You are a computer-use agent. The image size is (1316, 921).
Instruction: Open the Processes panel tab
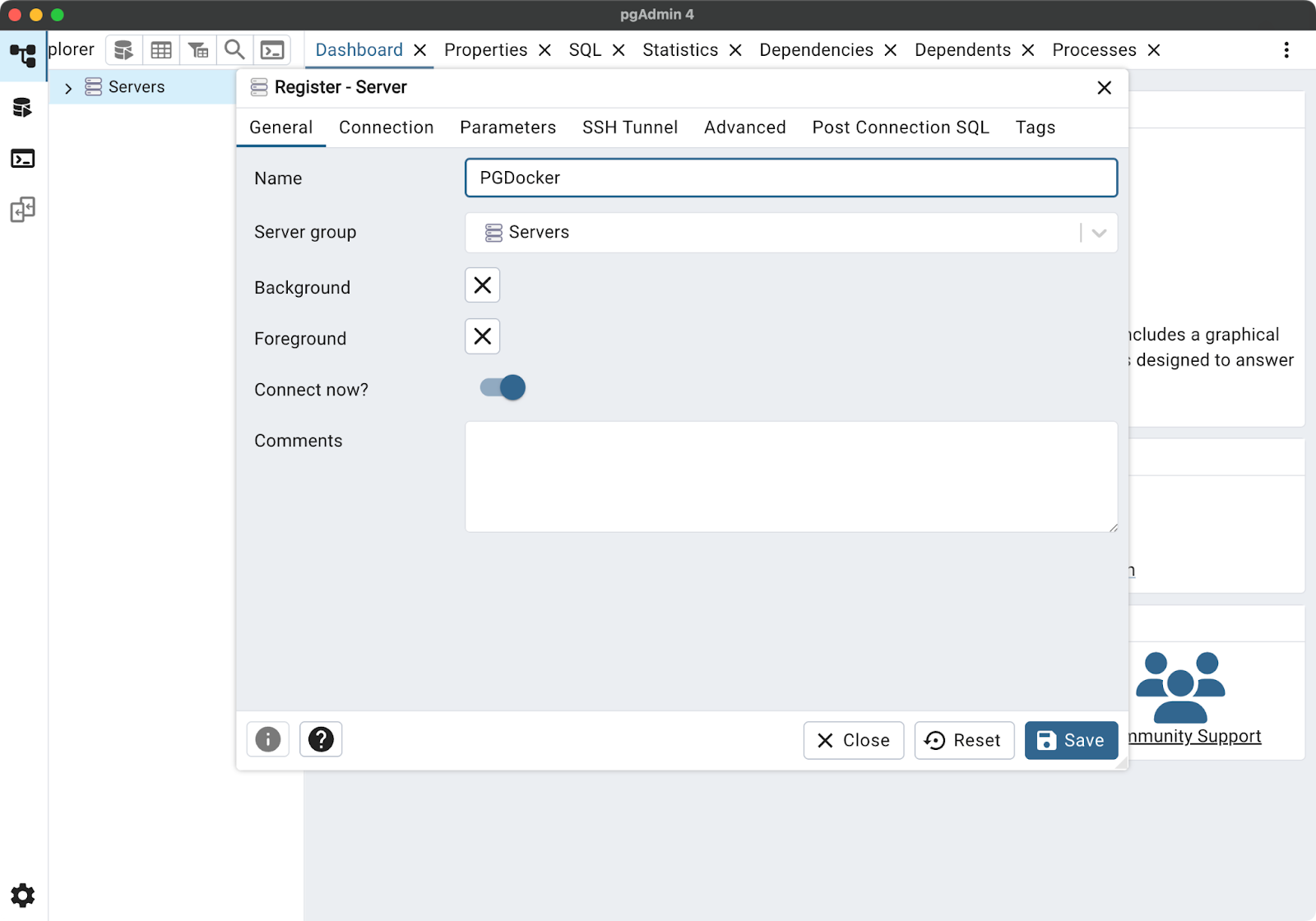[x=1095, y=50]
